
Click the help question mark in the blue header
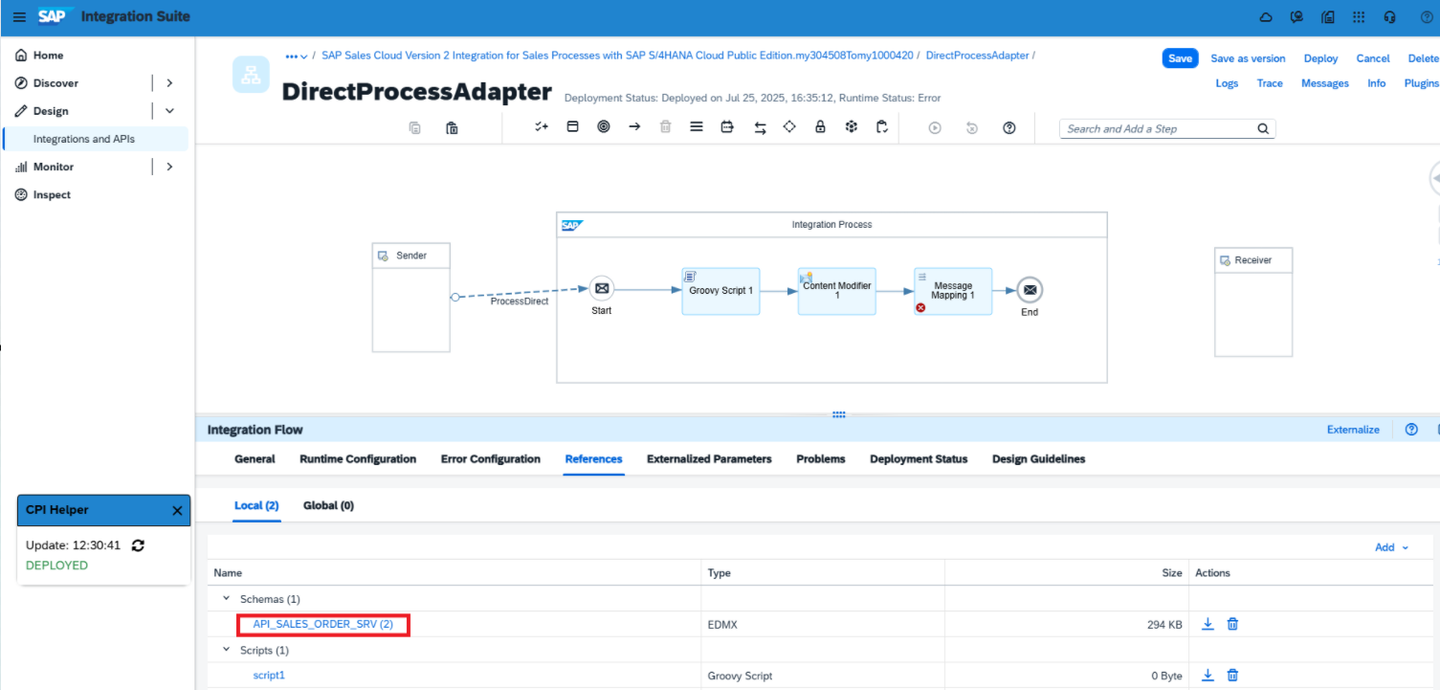point(1427,17)
